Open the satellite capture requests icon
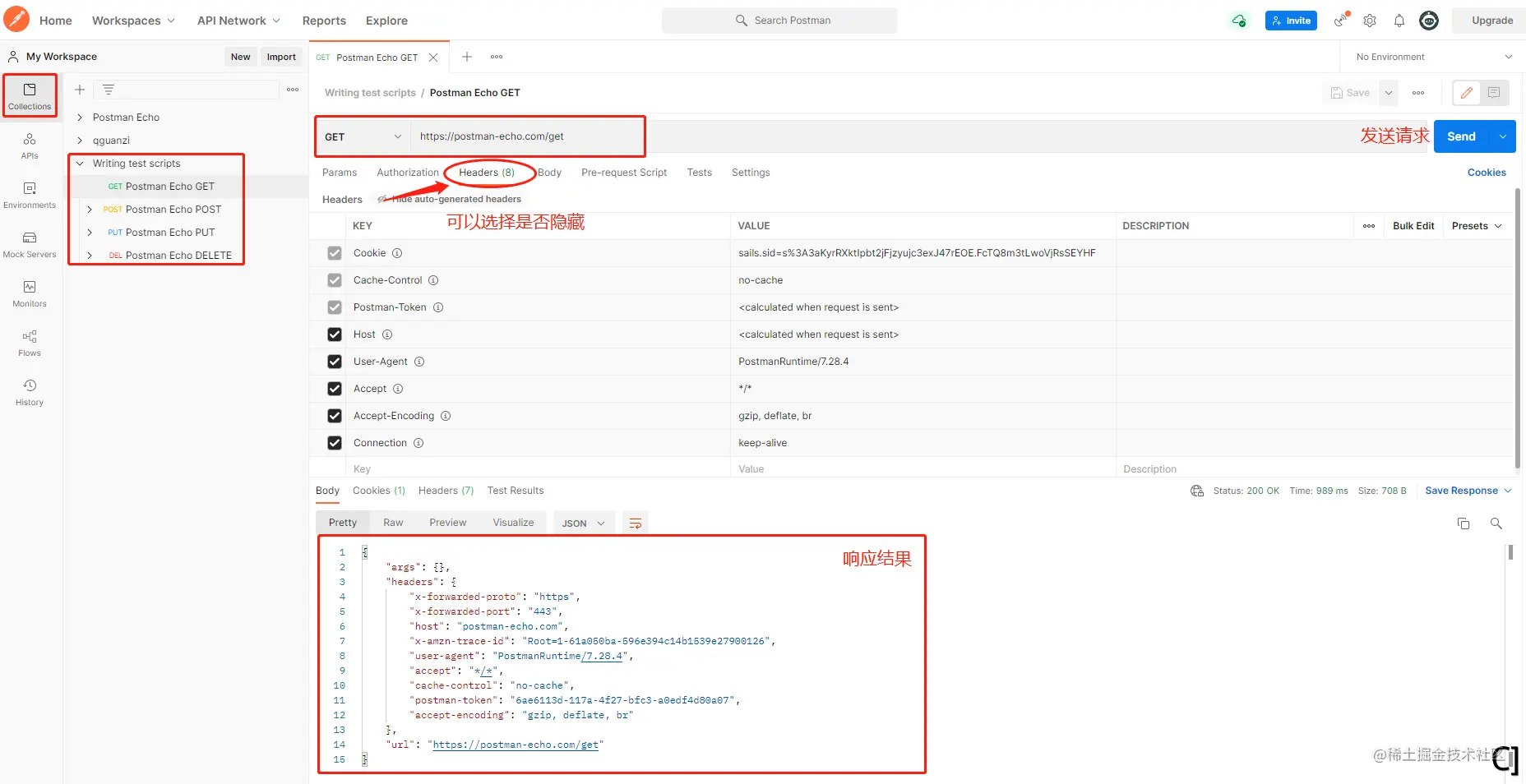1526x784 pixels. pyautogui.click(x=1341, y=20)
